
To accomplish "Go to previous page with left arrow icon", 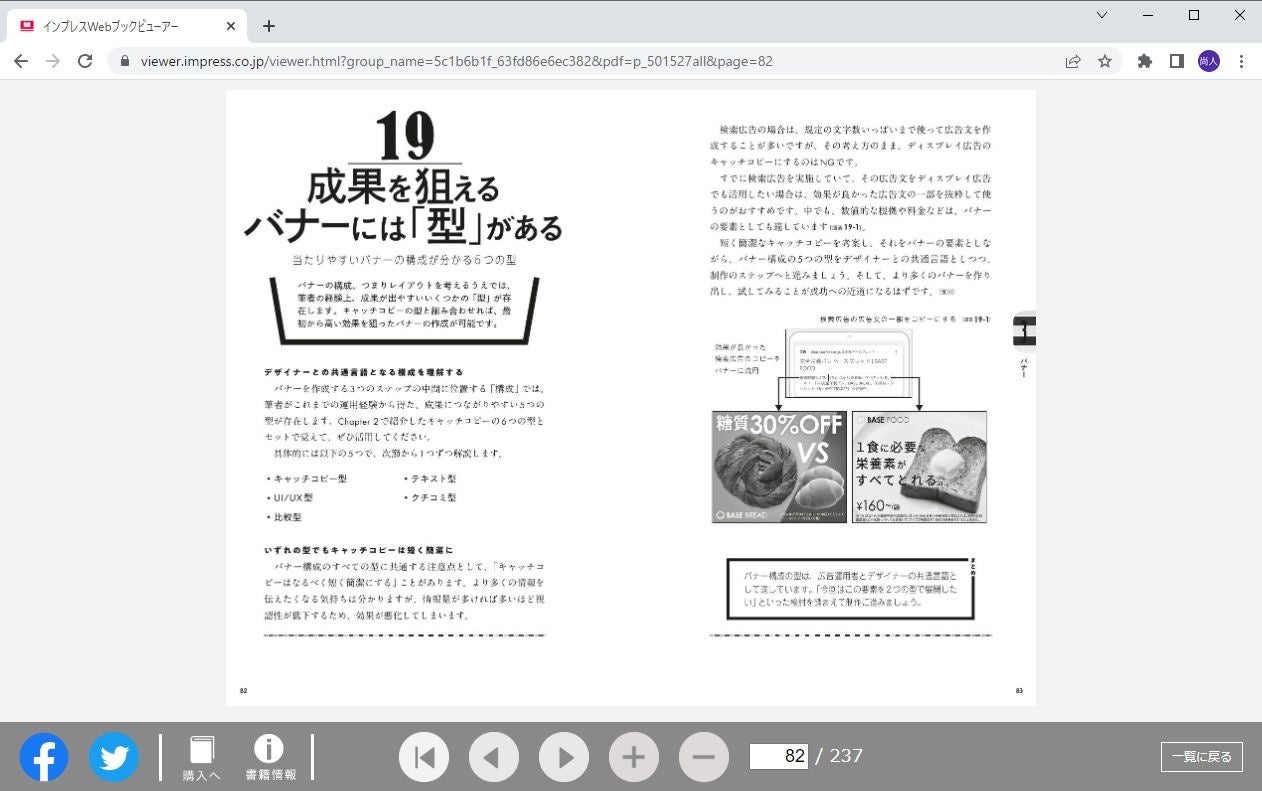I will [494, 756].
